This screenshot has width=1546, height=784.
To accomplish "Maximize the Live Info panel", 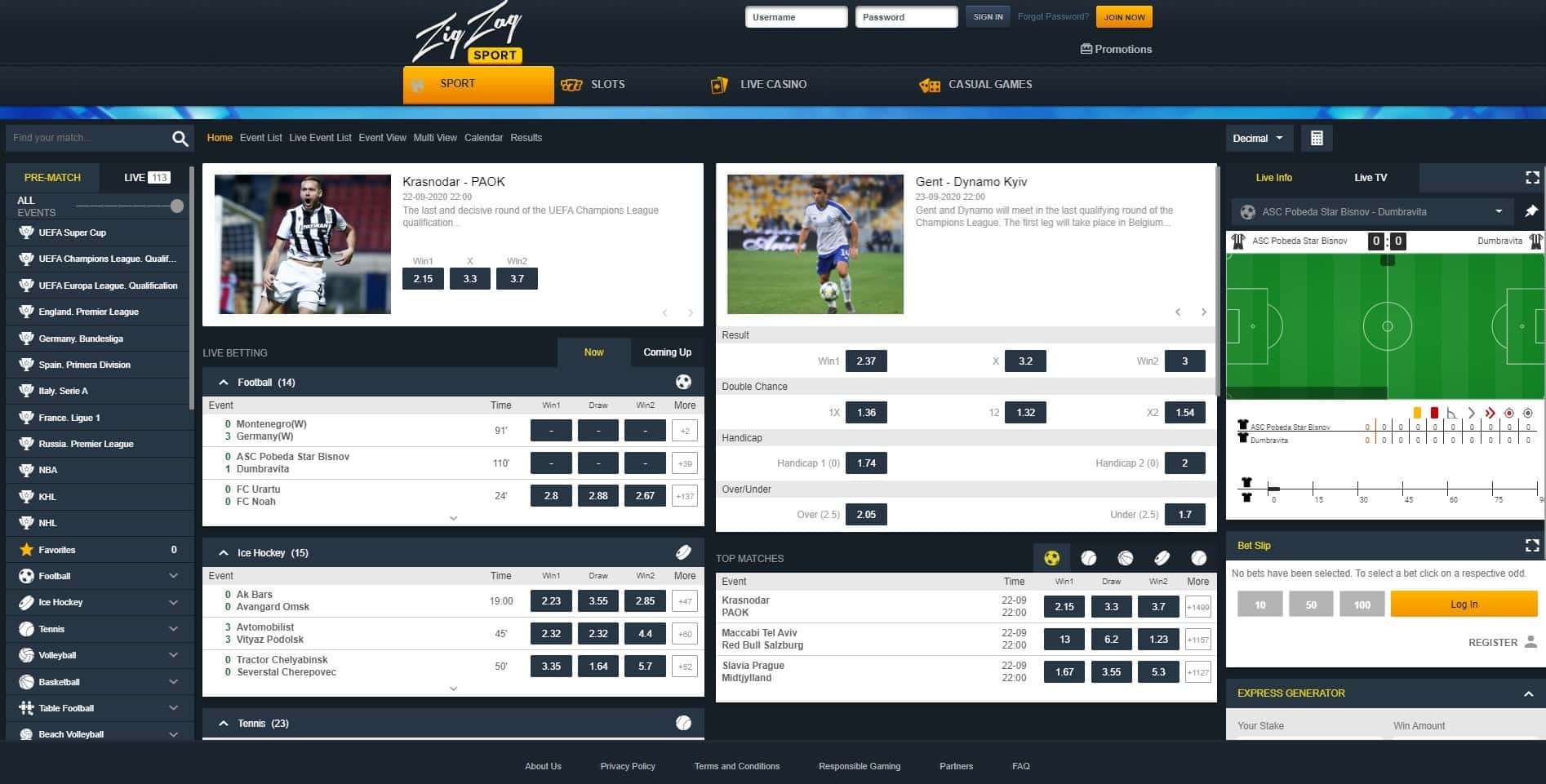I will 1532,177.
